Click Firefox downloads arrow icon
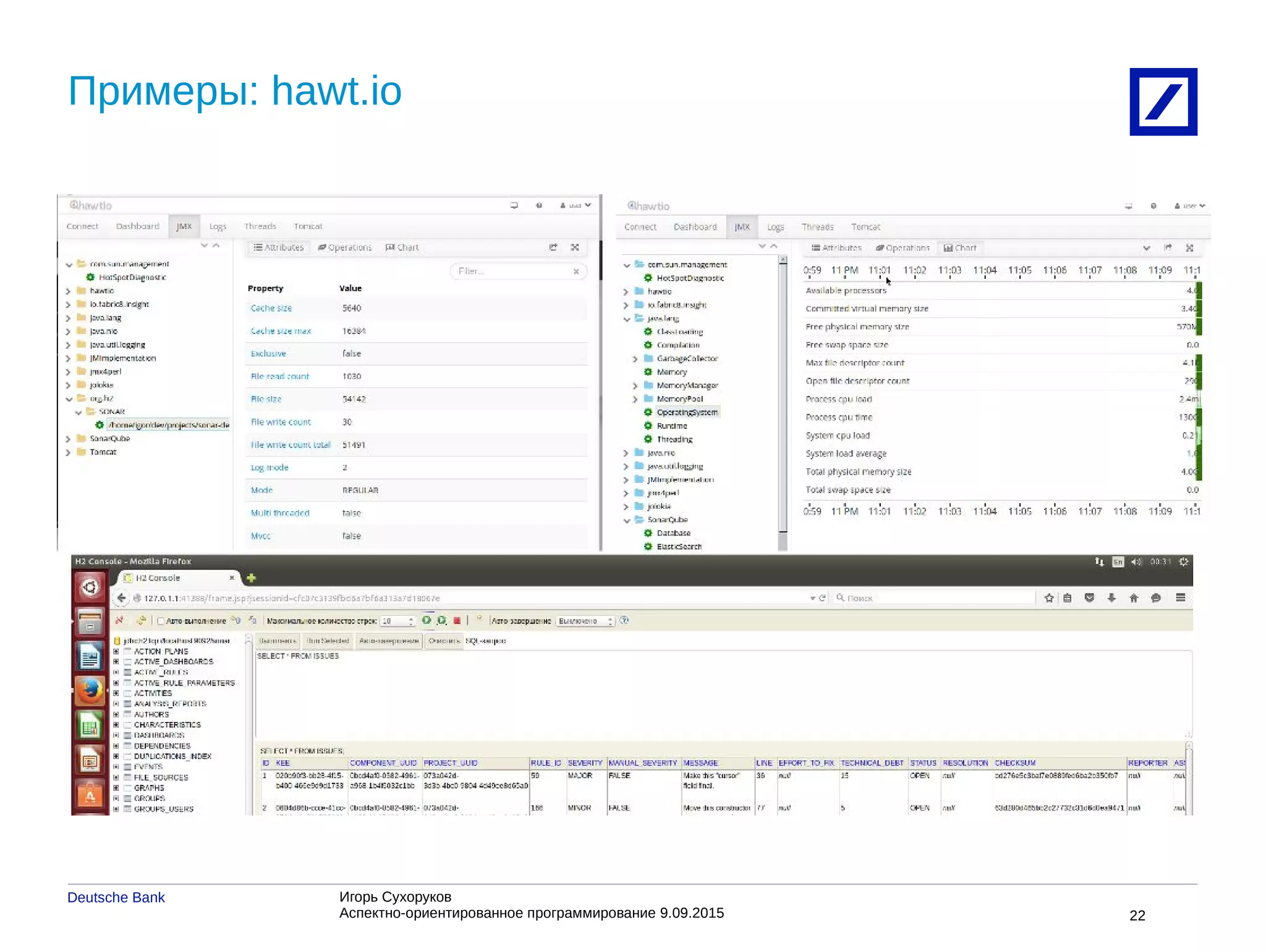Viewport: 1266px width, 952px height. click(1111, 598)
